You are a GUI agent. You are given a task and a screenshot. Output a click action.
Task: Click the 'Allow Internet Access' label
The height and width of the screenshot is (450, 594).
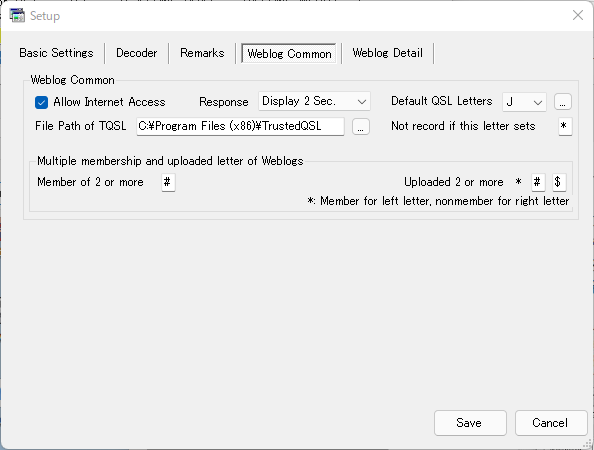pos(109,102)
